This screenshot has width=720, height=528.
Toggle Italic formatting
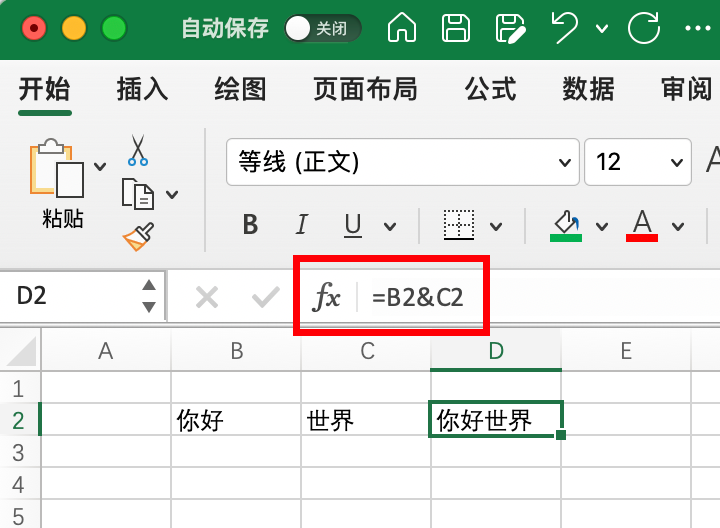[x=301, y=225]
